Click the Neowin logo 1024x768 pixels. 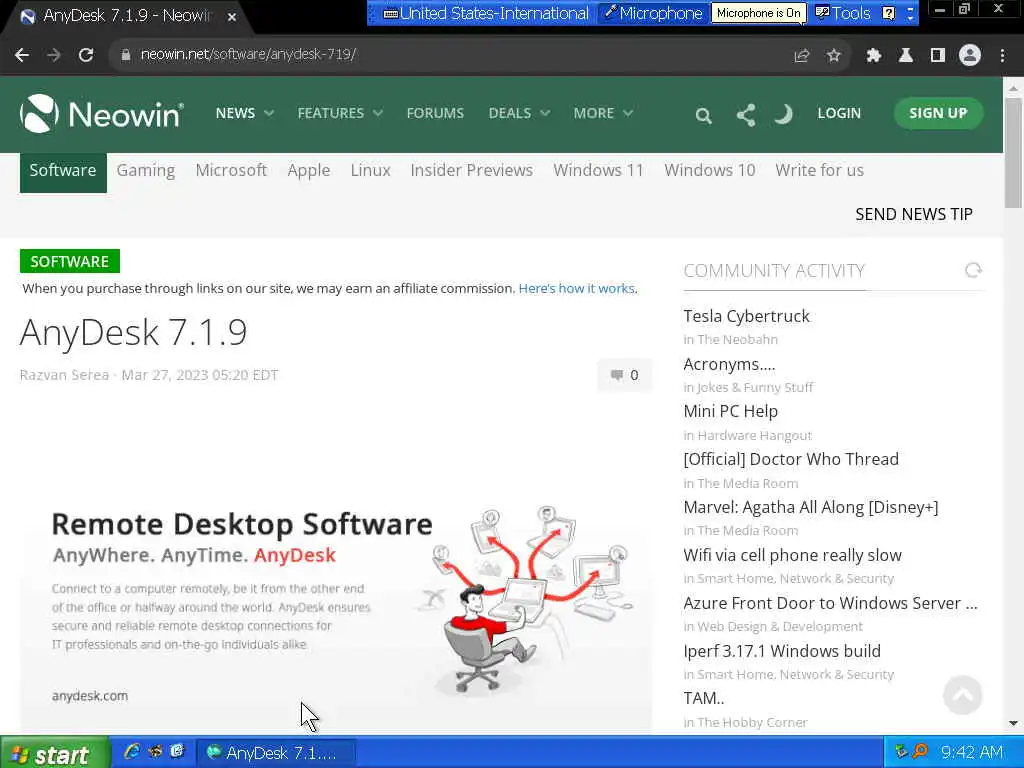tap(102, 114)
